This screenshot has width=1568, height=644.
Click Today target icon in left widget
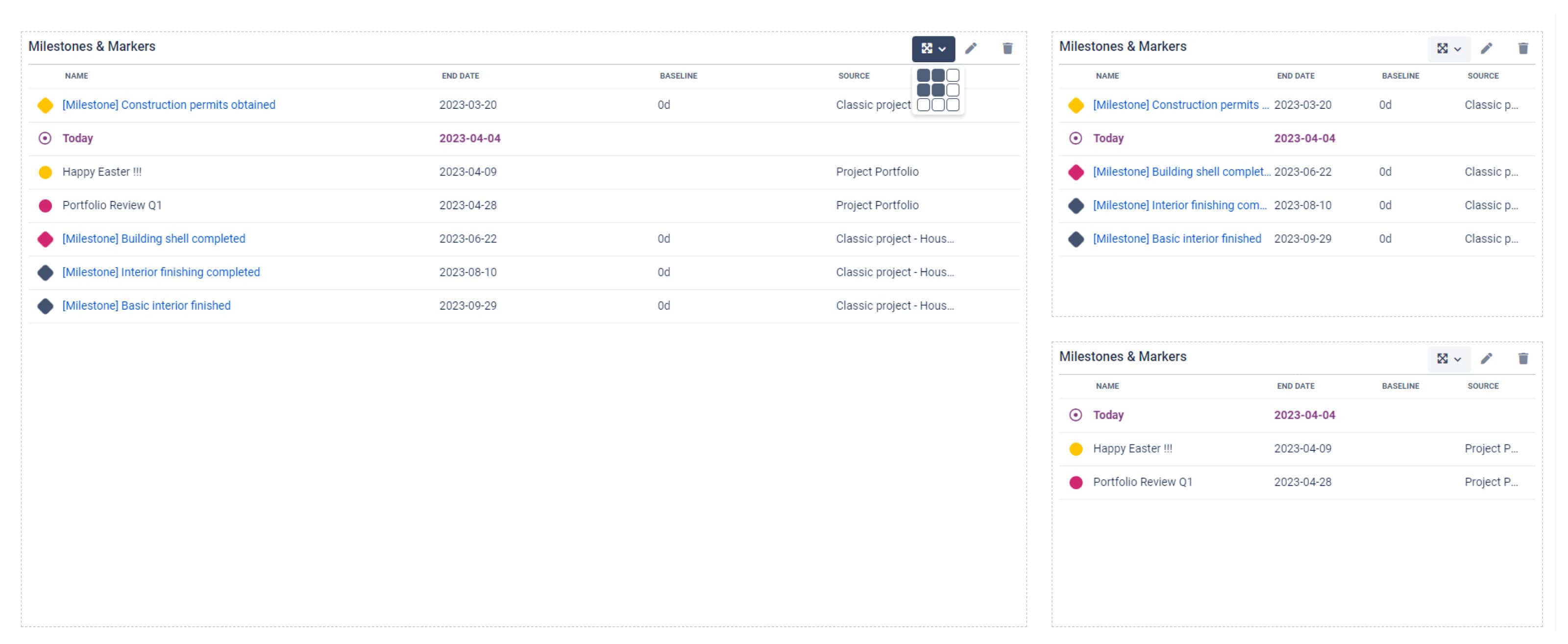[x=45, y=138]
